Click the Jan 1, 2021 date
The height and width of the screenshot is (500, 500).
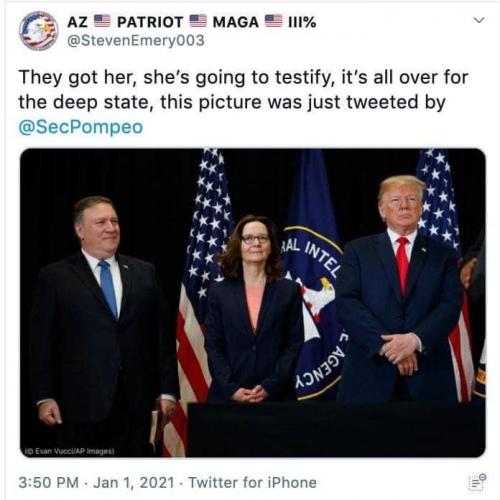(x=134, y=482)
